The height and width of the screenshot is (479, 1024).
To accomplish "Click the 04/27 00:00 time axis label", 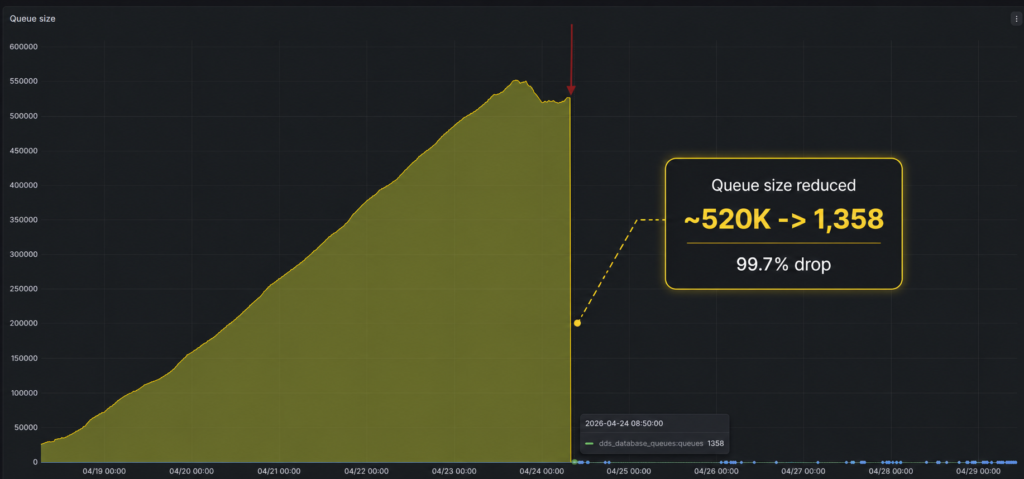I will pos(803,471).
